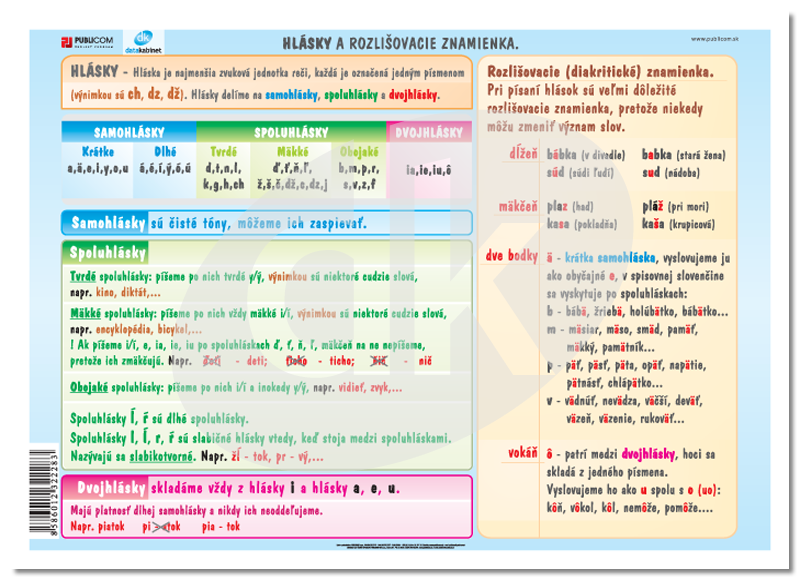Click the "Tvrdé" column label in the table

tap(223, 152)
